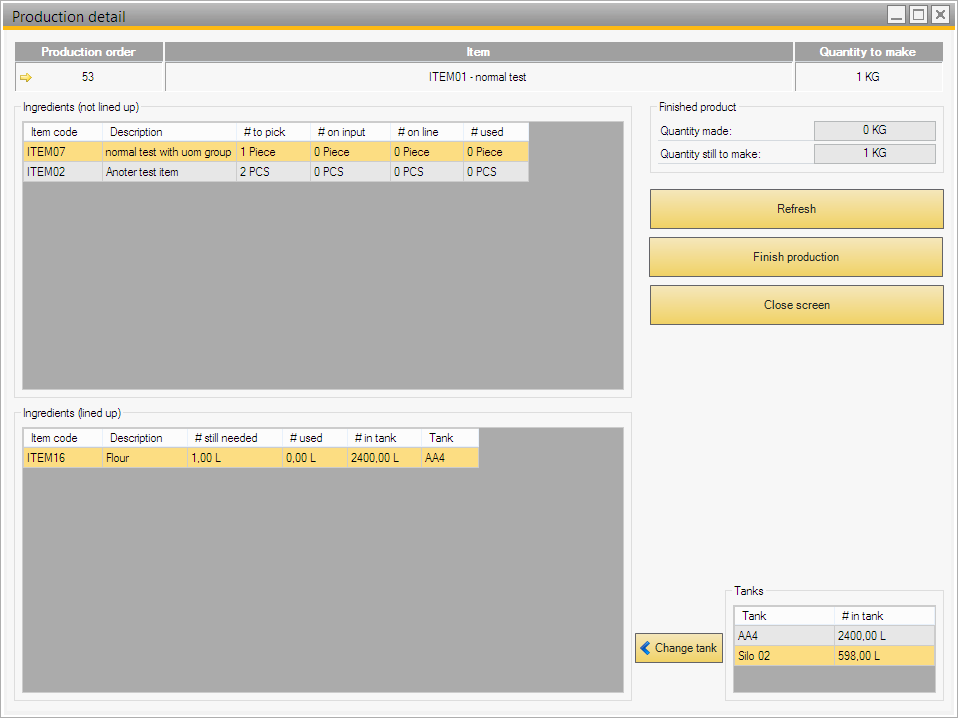Select Silo 02 in the Tanks list
Viewport: 958px width, 718px height.
click(784, 656)
